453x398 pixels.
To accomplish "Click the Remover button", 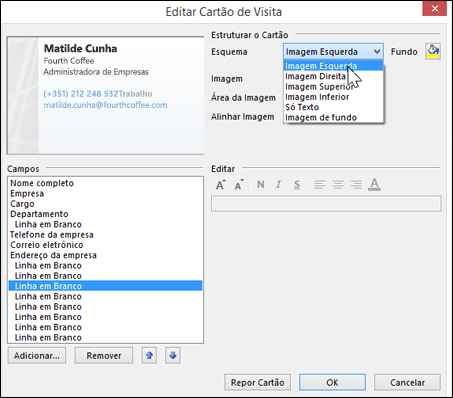I will point(104,356).
